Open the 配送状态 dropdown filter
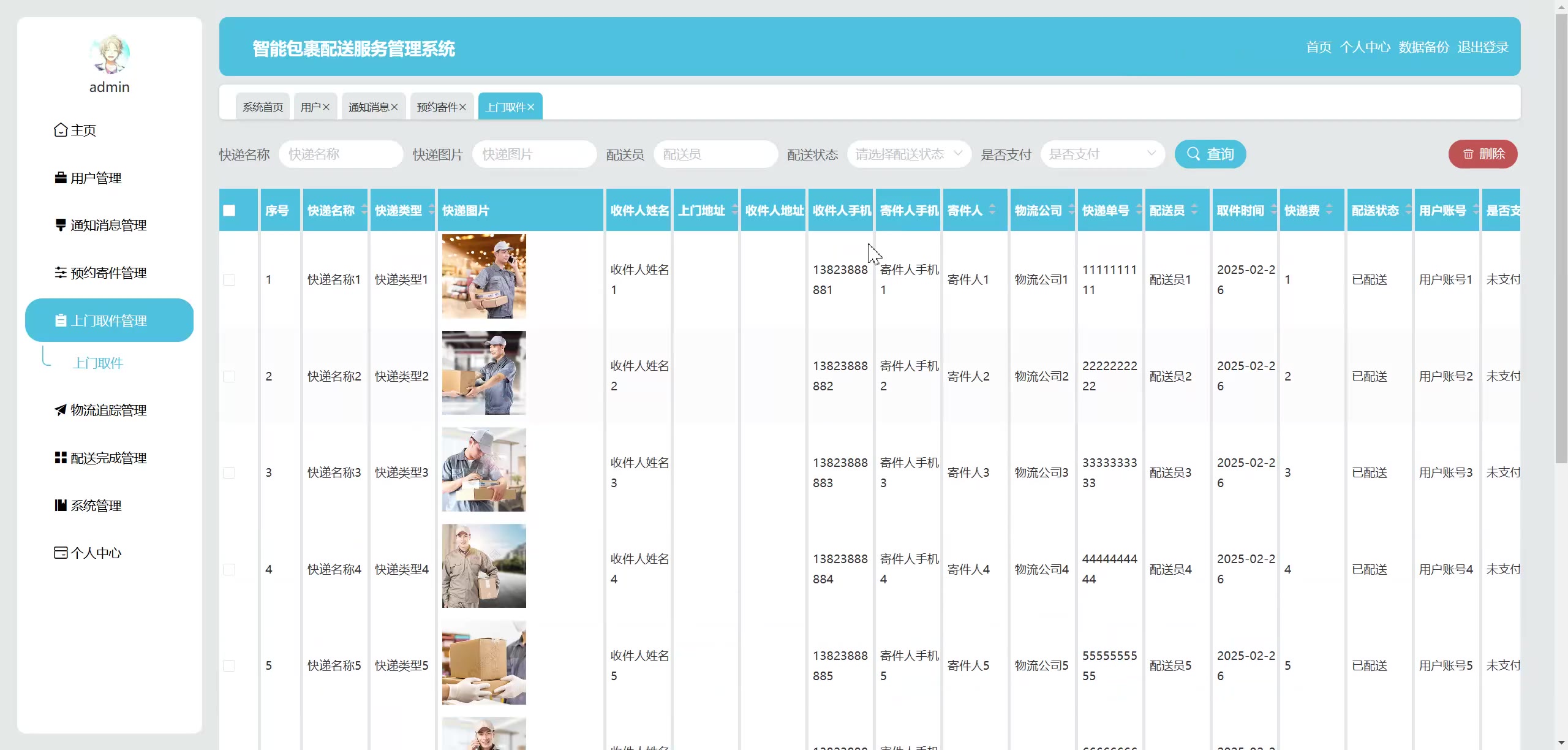1568x750 pixels. pos(909,154)
